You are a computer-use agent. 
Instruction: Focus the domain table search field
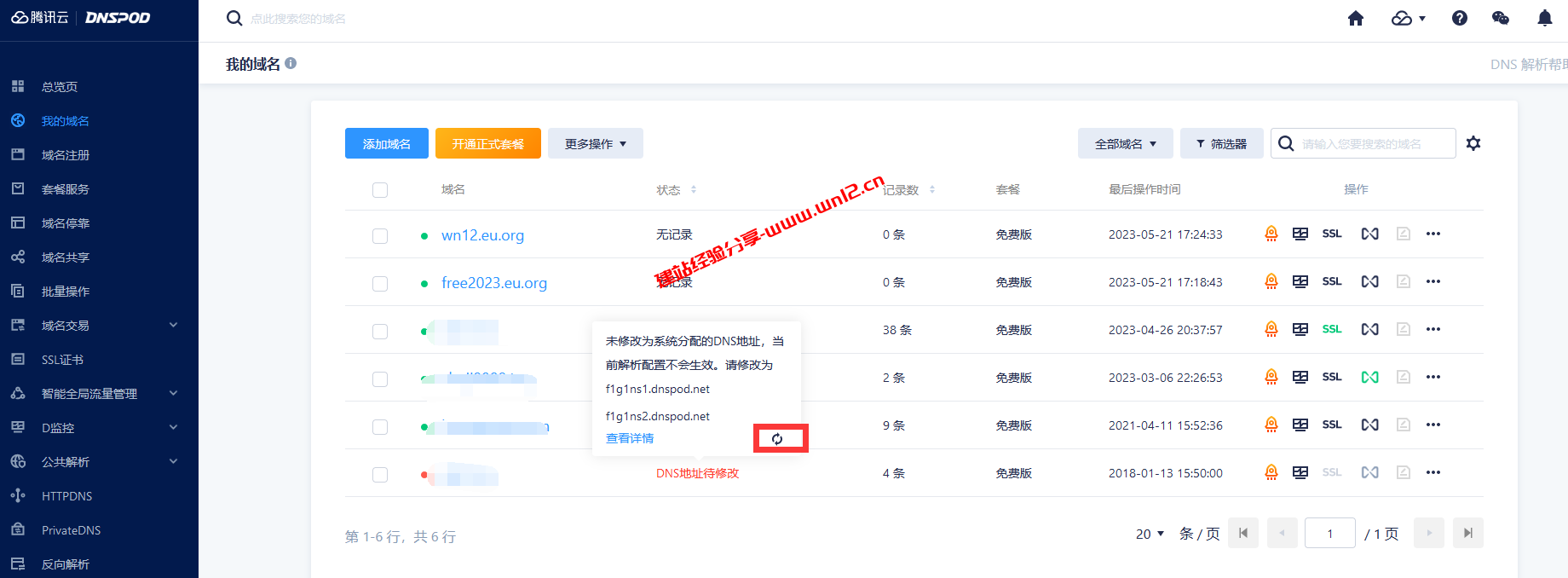[1363, 143]
